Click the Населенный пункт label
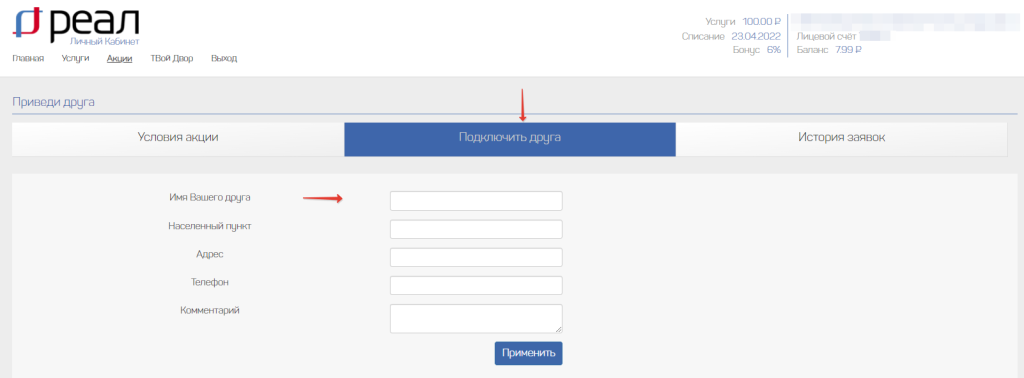This screenshot has width=1024, height=378. click(x=210, y=226)
